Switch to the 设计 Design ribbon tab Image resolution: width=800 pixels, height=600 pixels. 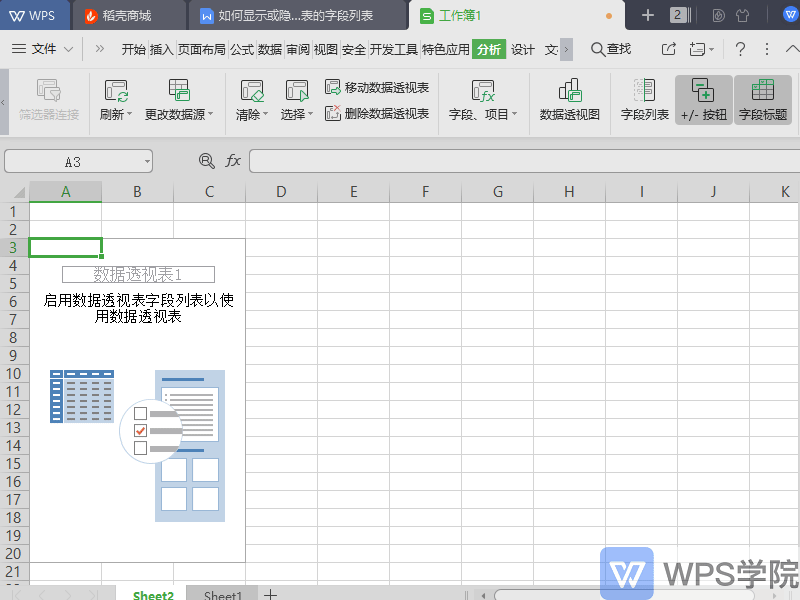(523, 47)
